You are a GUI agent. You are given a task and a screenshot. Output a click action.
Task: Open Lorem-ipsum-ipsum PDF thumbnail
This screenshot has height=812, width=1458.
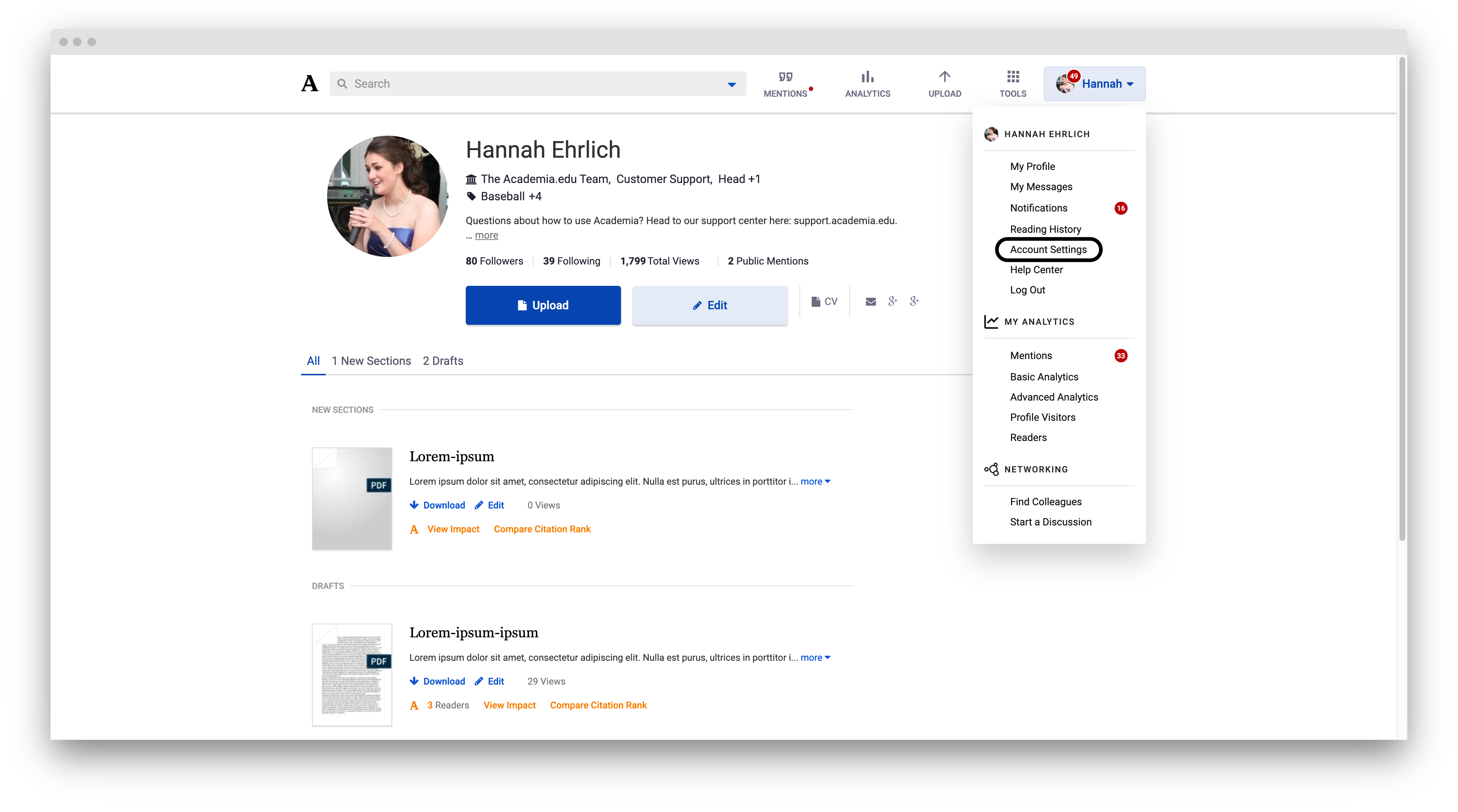click(x=351, y=675)
